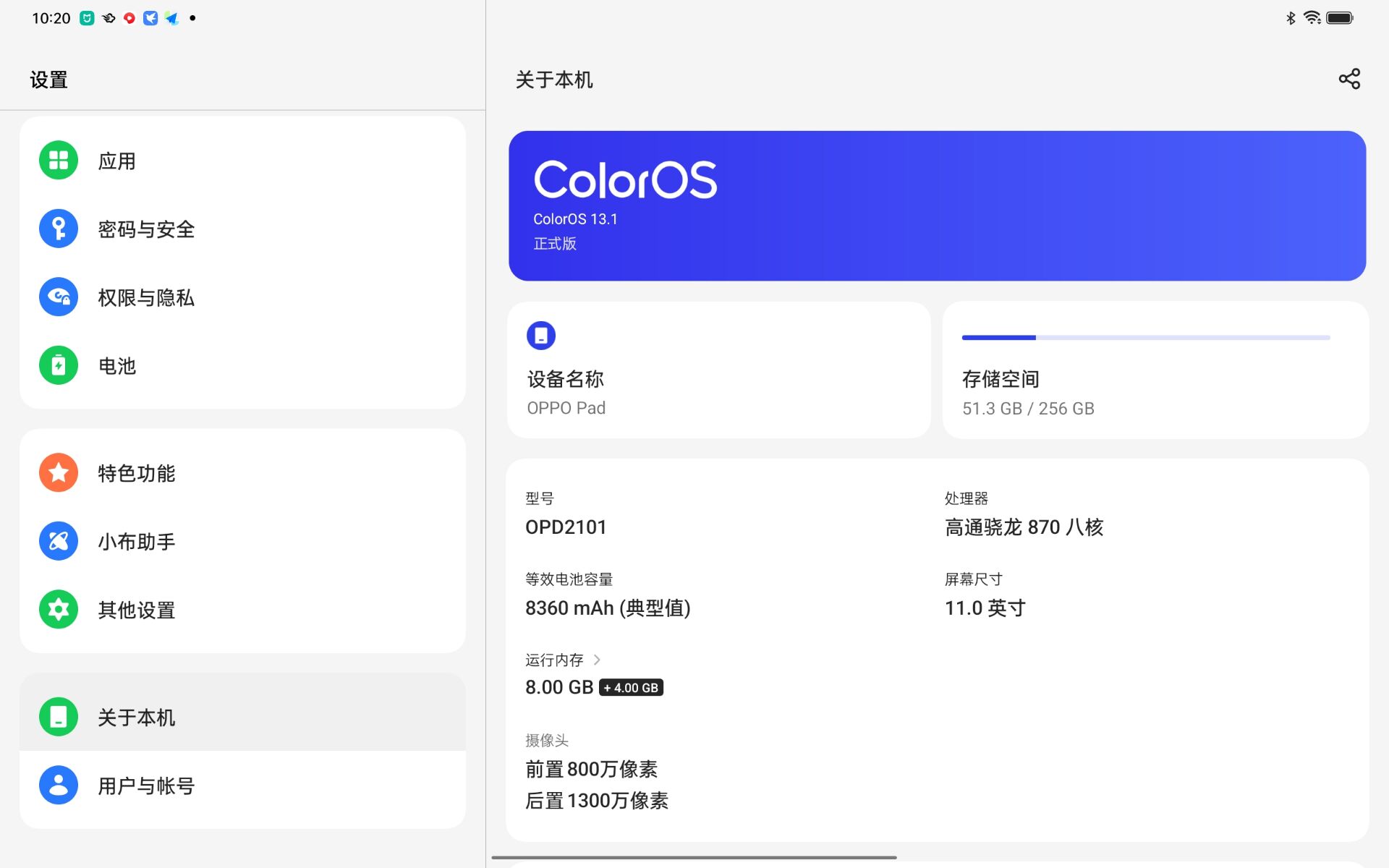The image size is (1389, 868).
Task: Click the 型号 OPD2101 model entry
Action: coord(566,527)
